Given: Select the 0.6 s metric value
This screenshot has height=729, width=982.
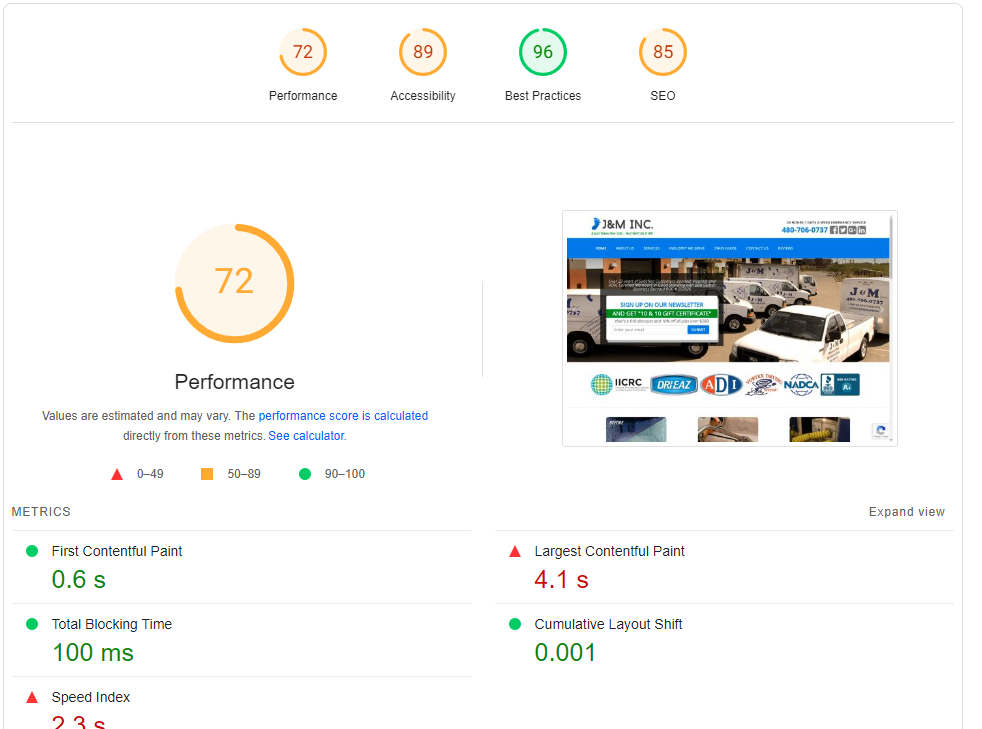Looking at the screenshot, I should (78, 580).
